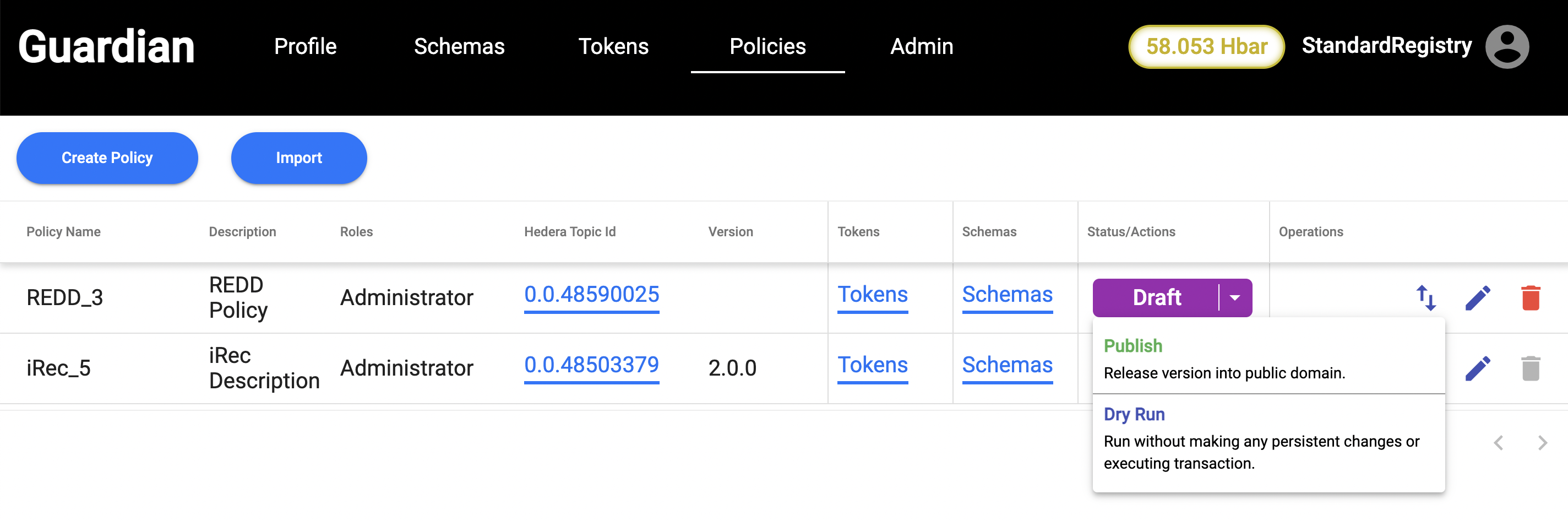Screen dimensions: 1568x521
Task: Open the Schemas link for iRec_5
Action: coord(1007,365)
